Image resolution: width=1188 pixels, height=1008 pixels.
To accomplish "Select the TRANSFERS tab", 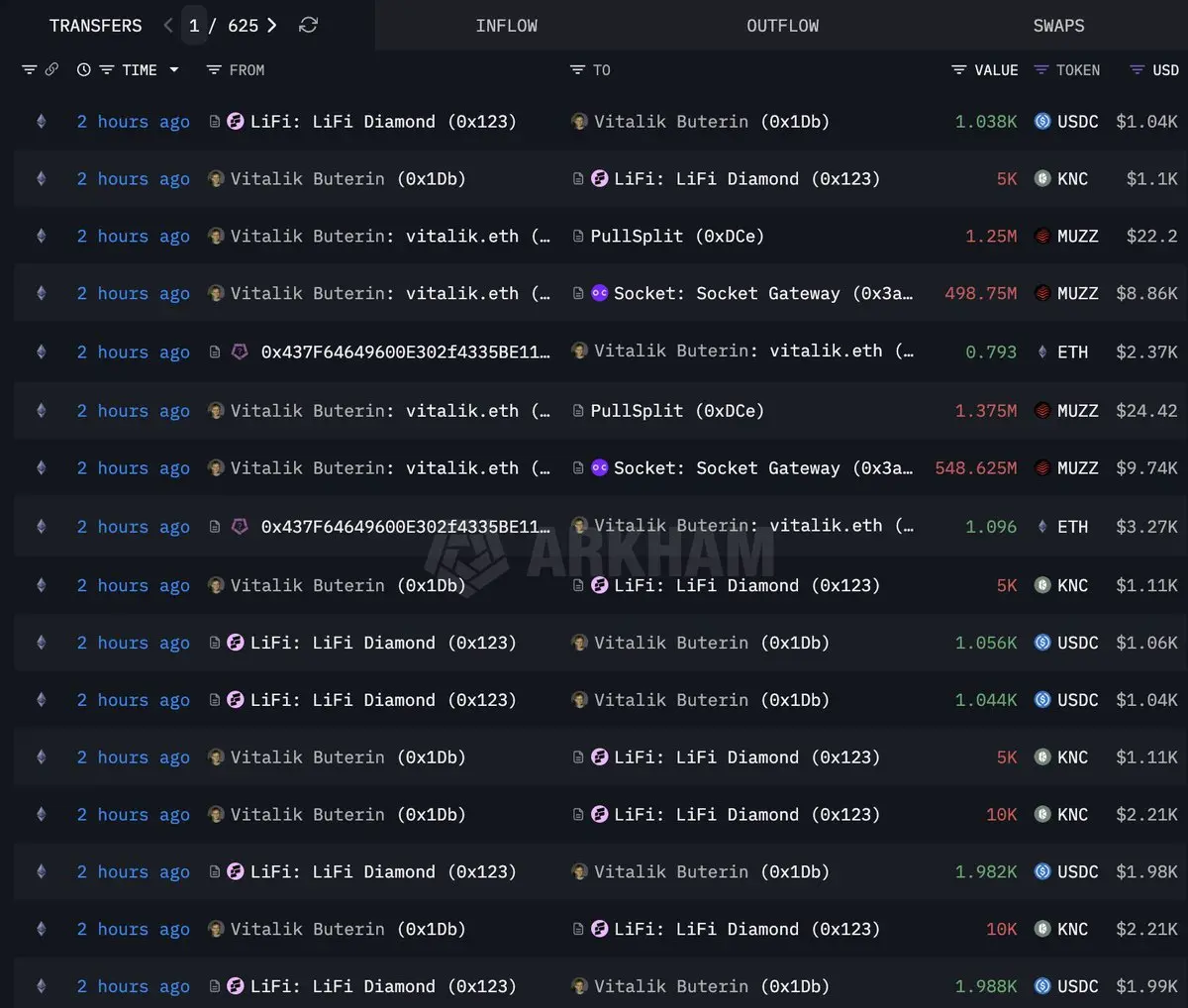I will 95,26.
